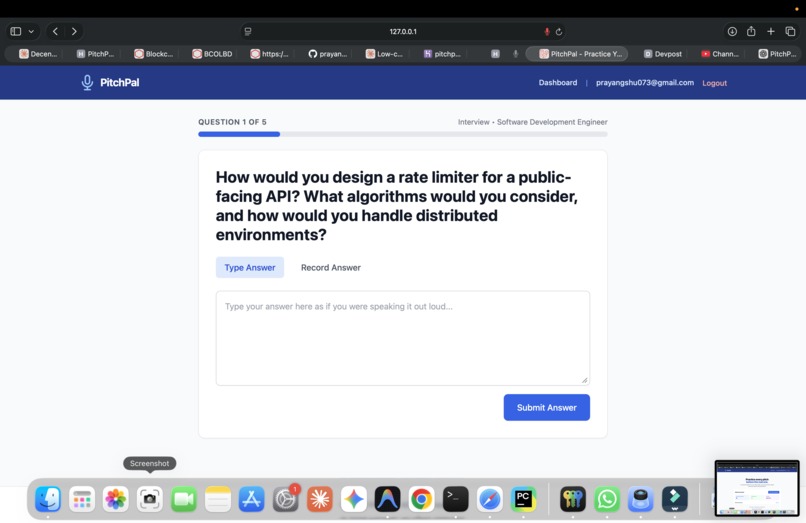Screen dimensions: 806x523
Task: Open Safari from the dock
Action: tap(489, 499)
